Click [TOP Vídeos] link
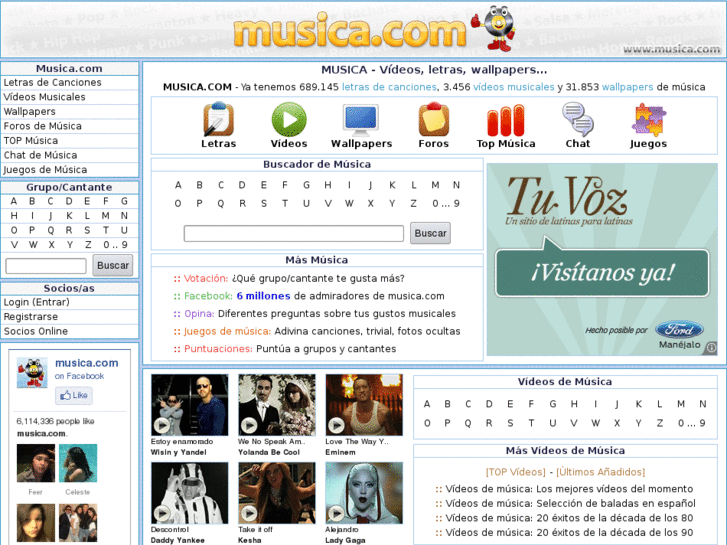727x545 pixels. [516, 472]
